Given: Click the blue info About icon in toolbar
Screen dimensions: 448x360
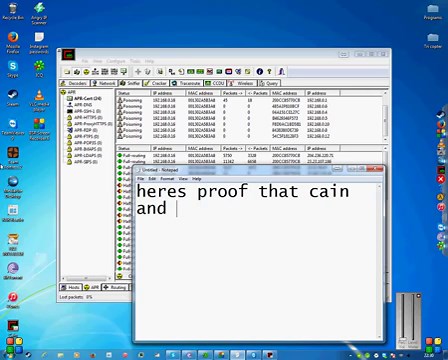Looking at the screenshot, I should 260,72.
